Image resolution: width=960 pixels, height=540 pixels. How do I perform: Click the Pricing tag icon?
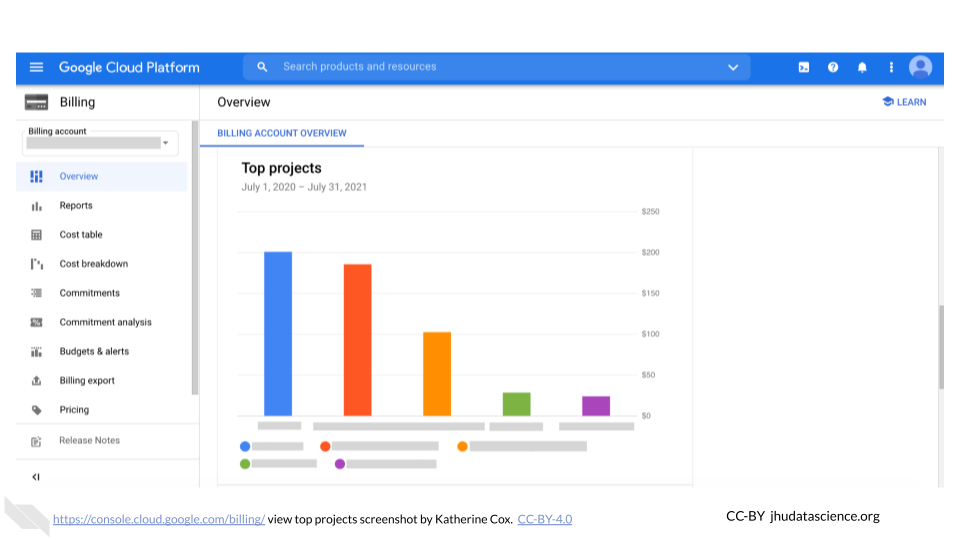(36, 410)
